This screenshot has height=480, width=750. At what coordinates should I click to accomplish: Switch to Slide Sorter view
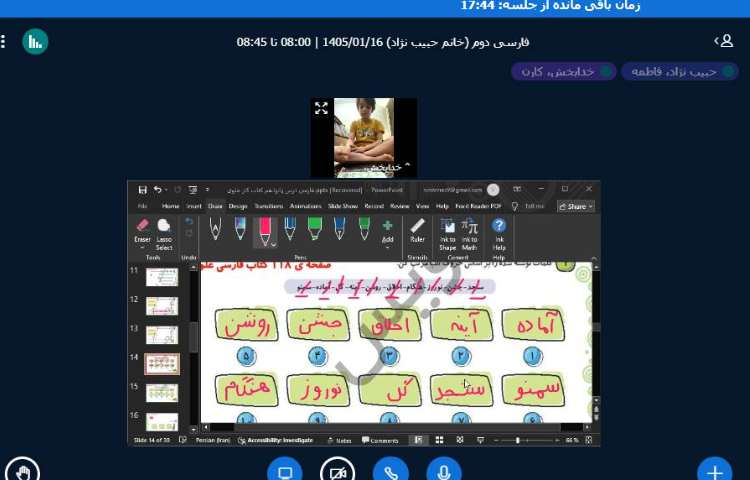click(x=439, y=440)
